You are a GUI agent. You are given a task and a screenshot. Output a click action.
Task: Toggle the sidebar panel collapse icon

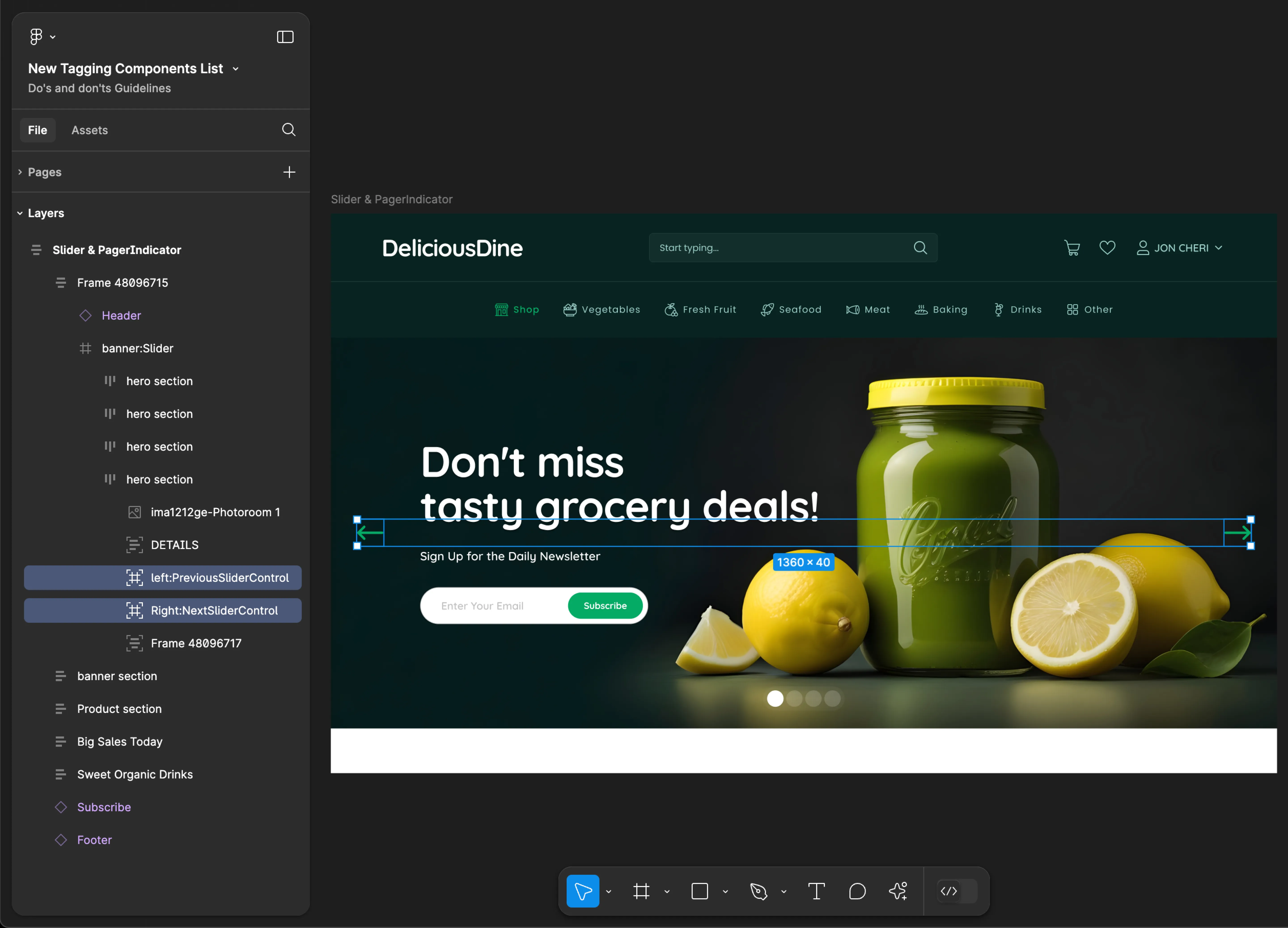[x=285, y=37]
